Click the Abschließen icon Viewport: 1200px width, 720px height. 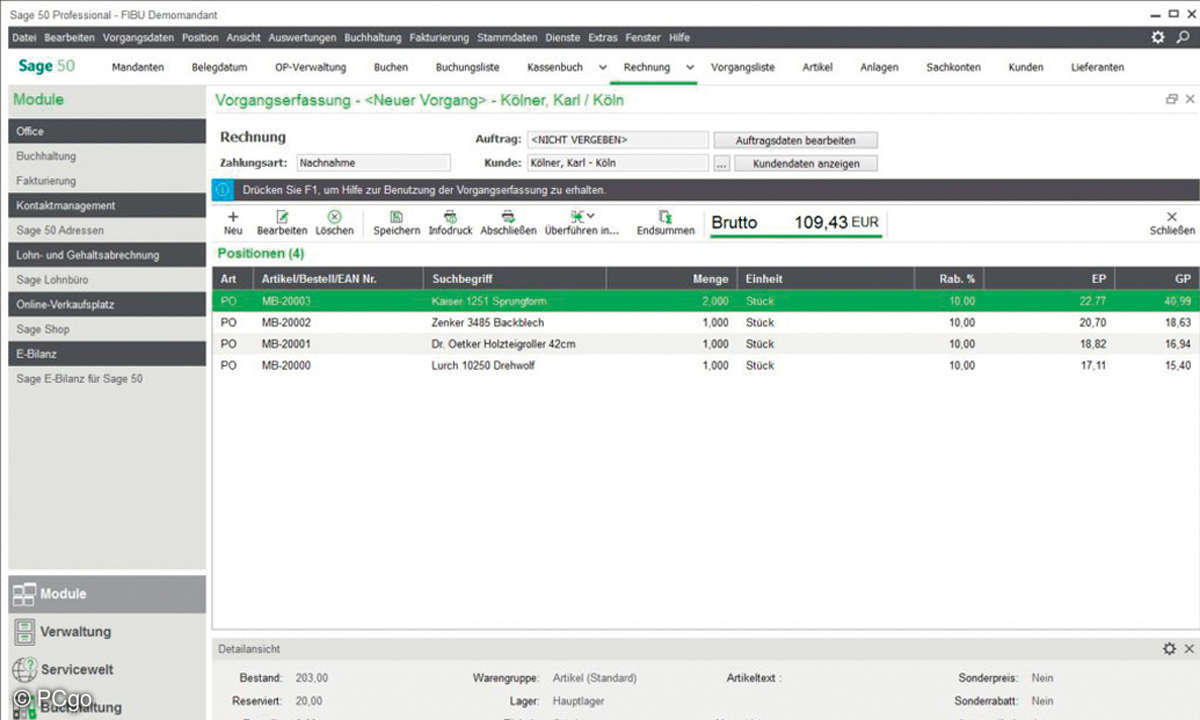click(508, 216)
